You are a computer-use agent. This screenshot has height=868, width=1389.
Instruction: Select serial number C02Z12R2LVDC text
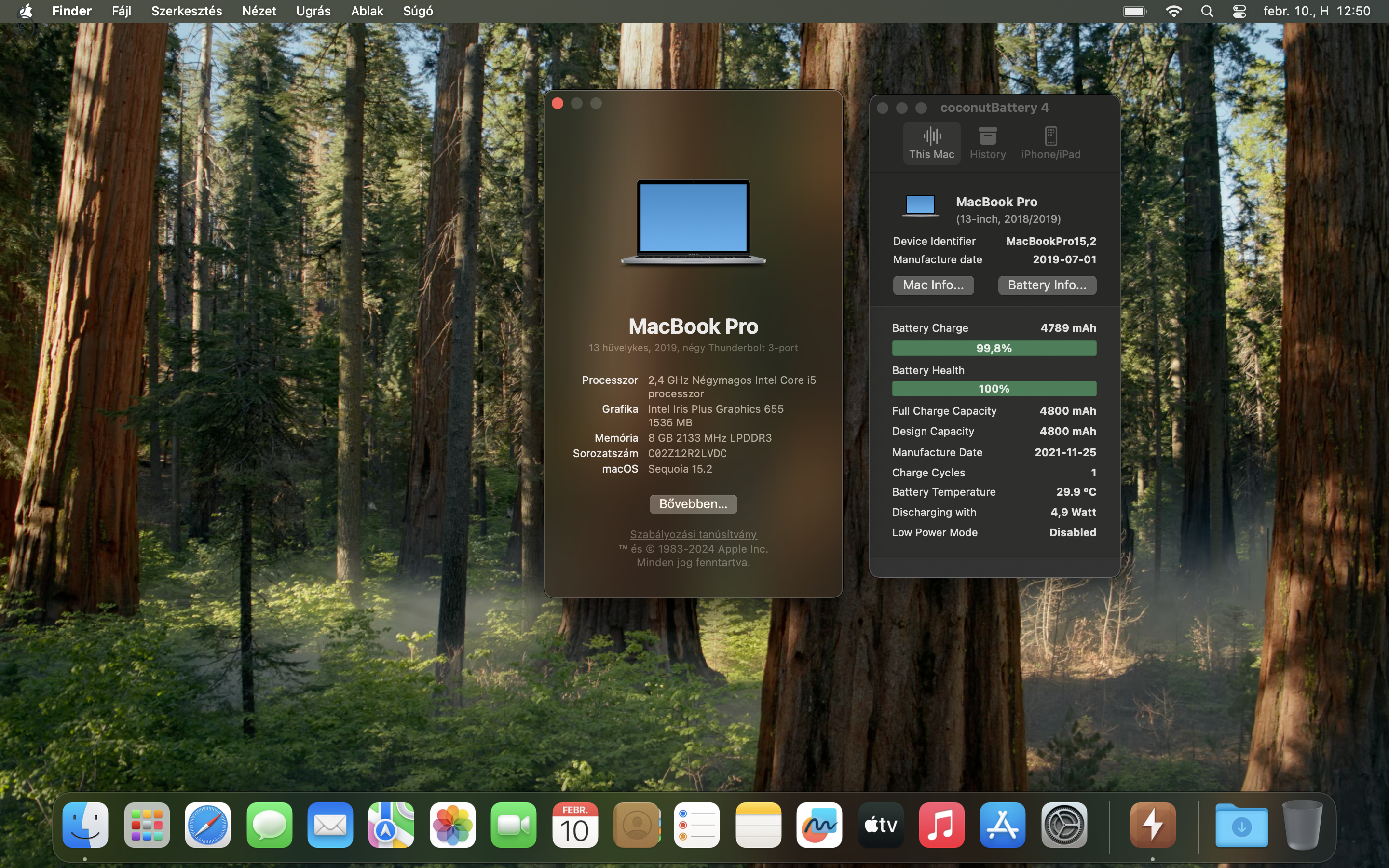pos(687,453)
